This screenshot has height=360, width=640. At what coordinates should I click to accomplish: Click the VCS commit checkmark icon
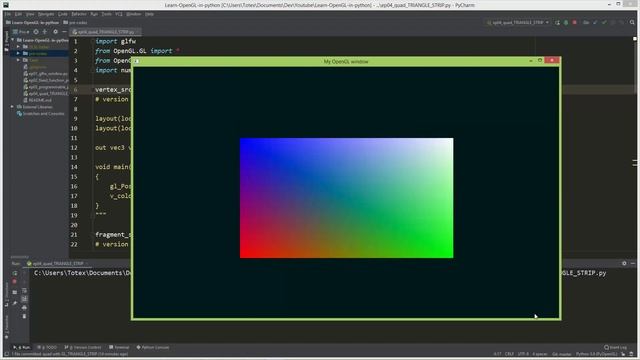(x=604, y=22)
